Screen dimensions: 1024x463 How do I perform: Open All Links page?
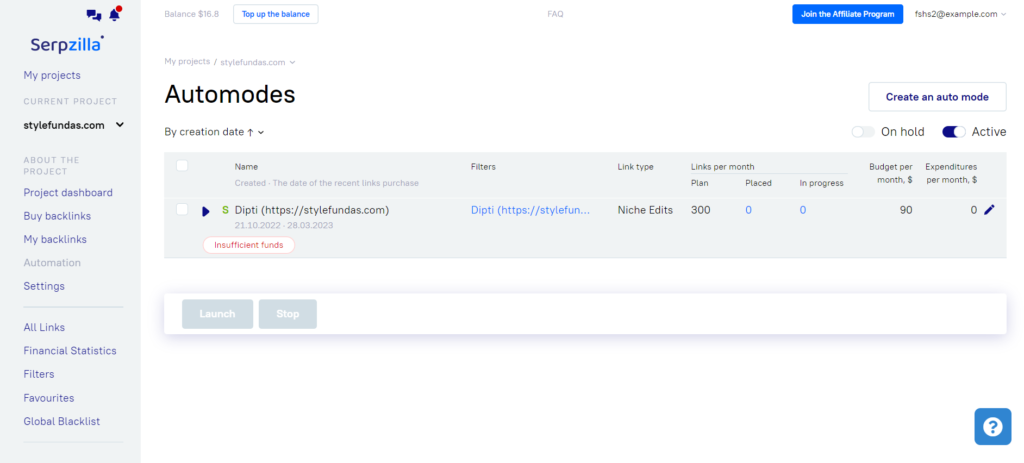[44, 327]
